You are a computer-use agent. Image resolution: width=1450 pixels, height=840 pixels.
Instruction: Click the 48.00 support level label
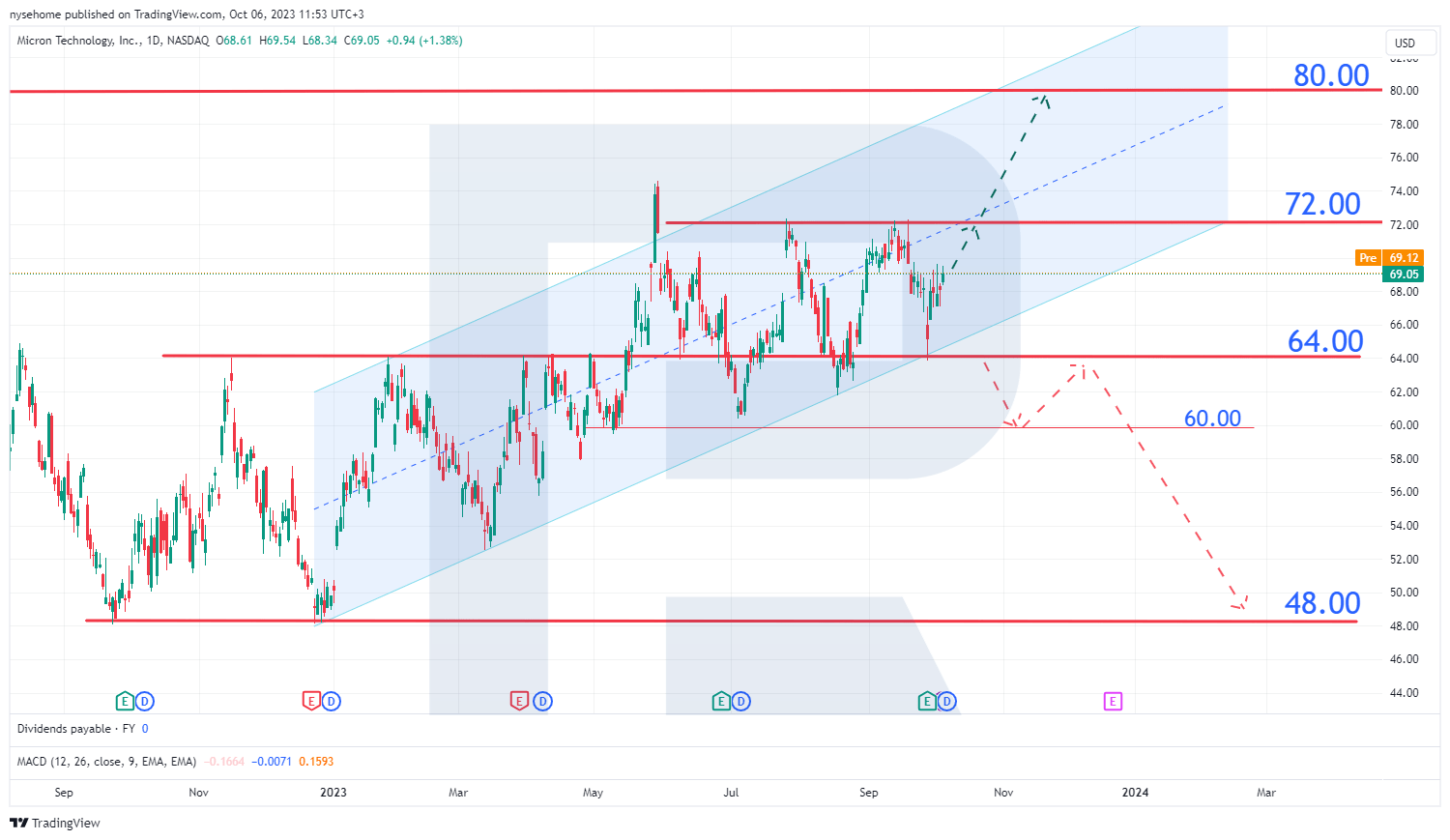[1322, 603]
